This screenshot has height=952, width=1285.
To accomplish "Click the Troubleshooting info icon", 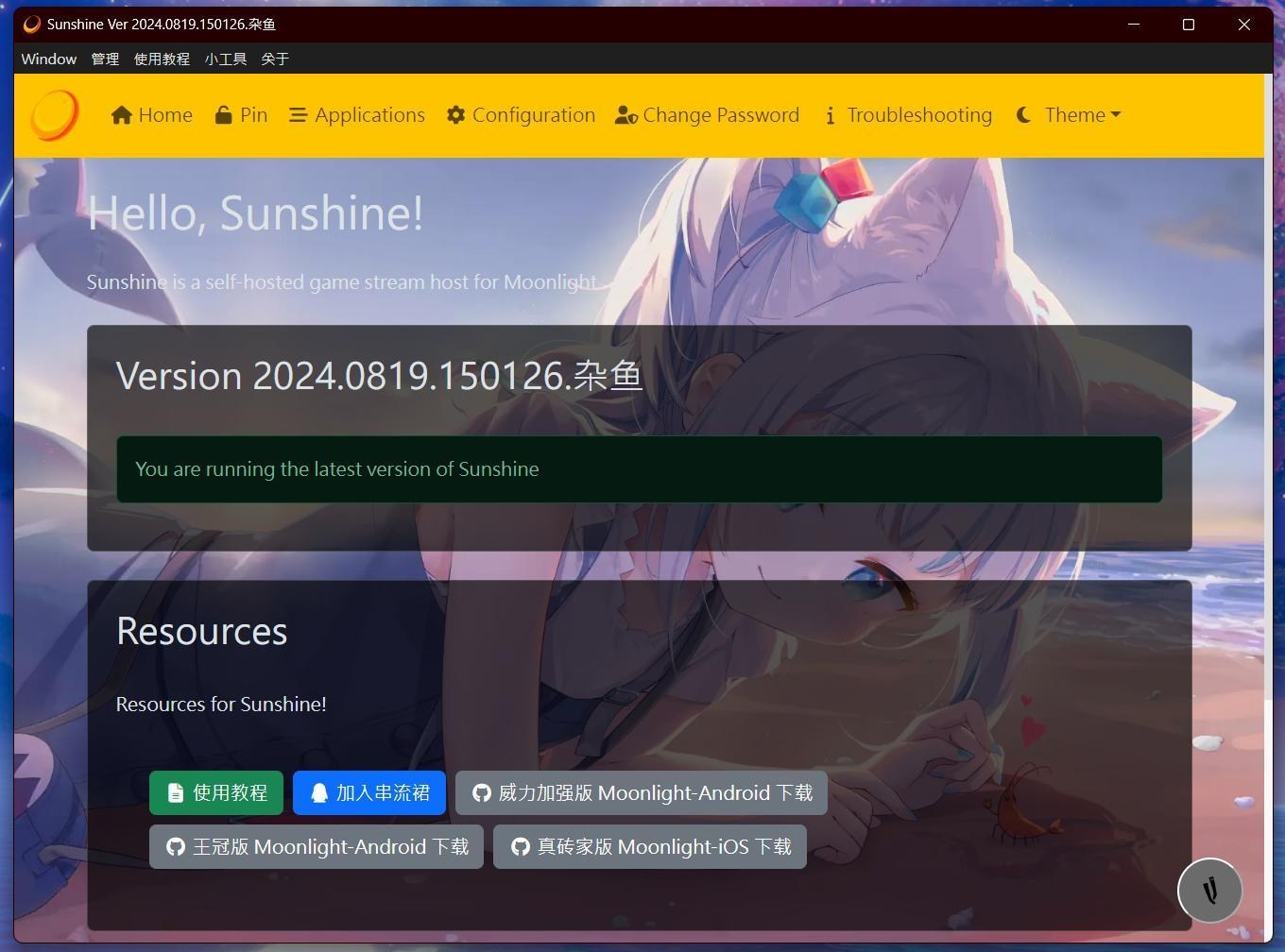I will (x=831, y=115).
